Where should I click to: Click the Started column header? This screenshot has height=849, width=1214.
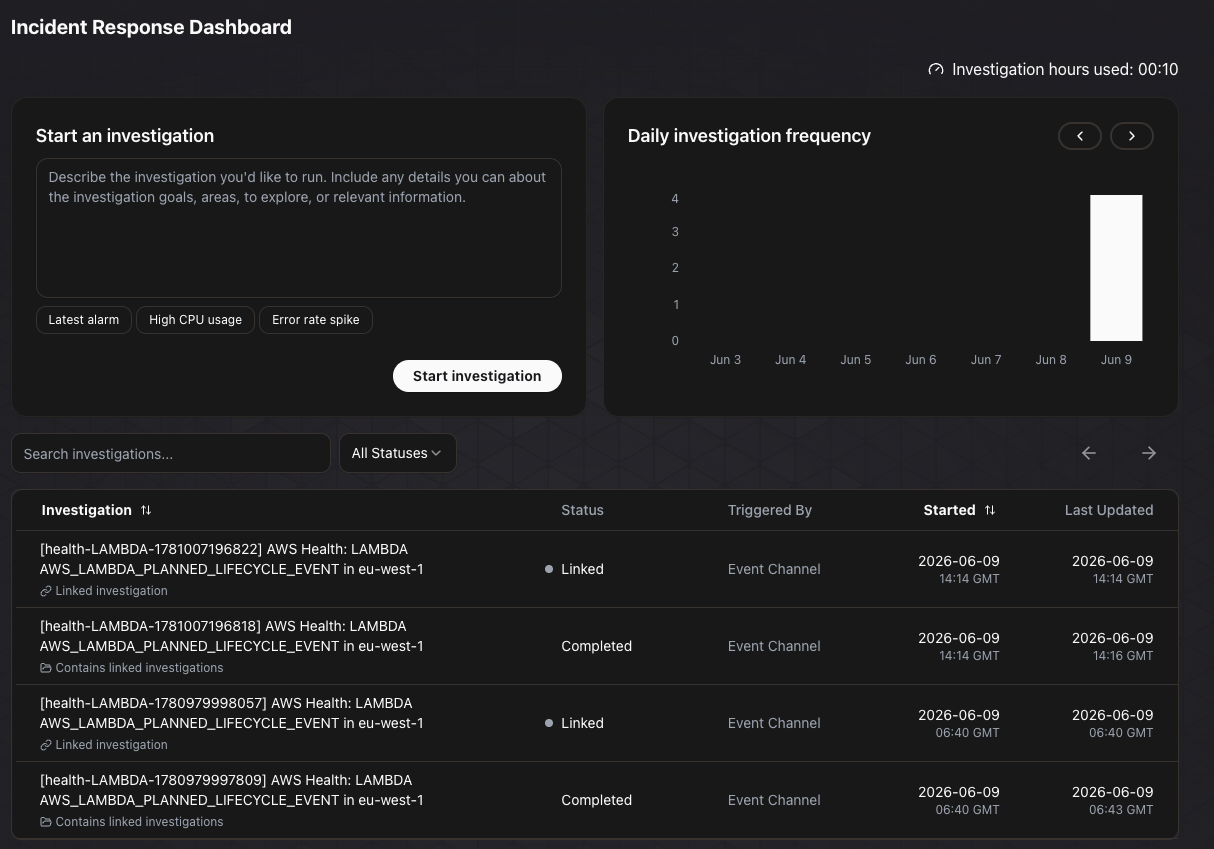(x=949, y=510)
